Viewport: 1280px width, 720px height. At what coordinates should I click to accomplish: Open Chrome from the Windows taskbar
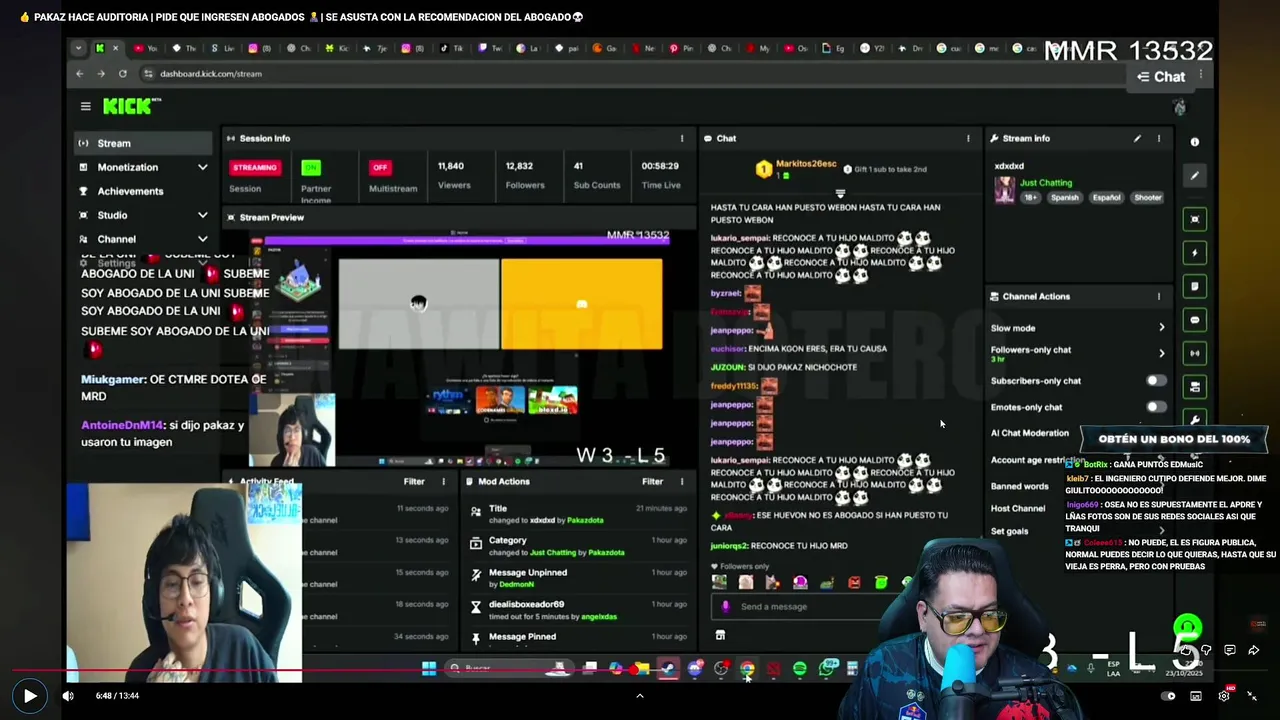pos(747,668)
